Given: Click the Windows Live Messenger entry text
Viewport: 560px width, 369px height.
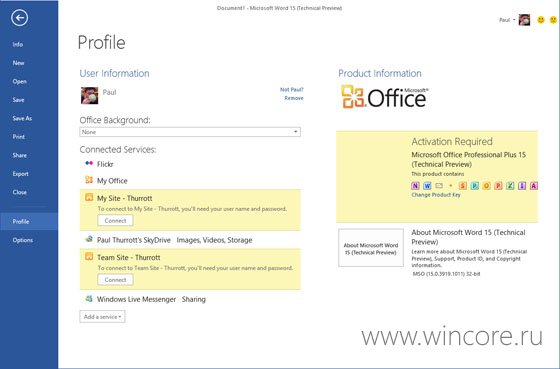Looking at the screenshot, I should tap(136, 299).
